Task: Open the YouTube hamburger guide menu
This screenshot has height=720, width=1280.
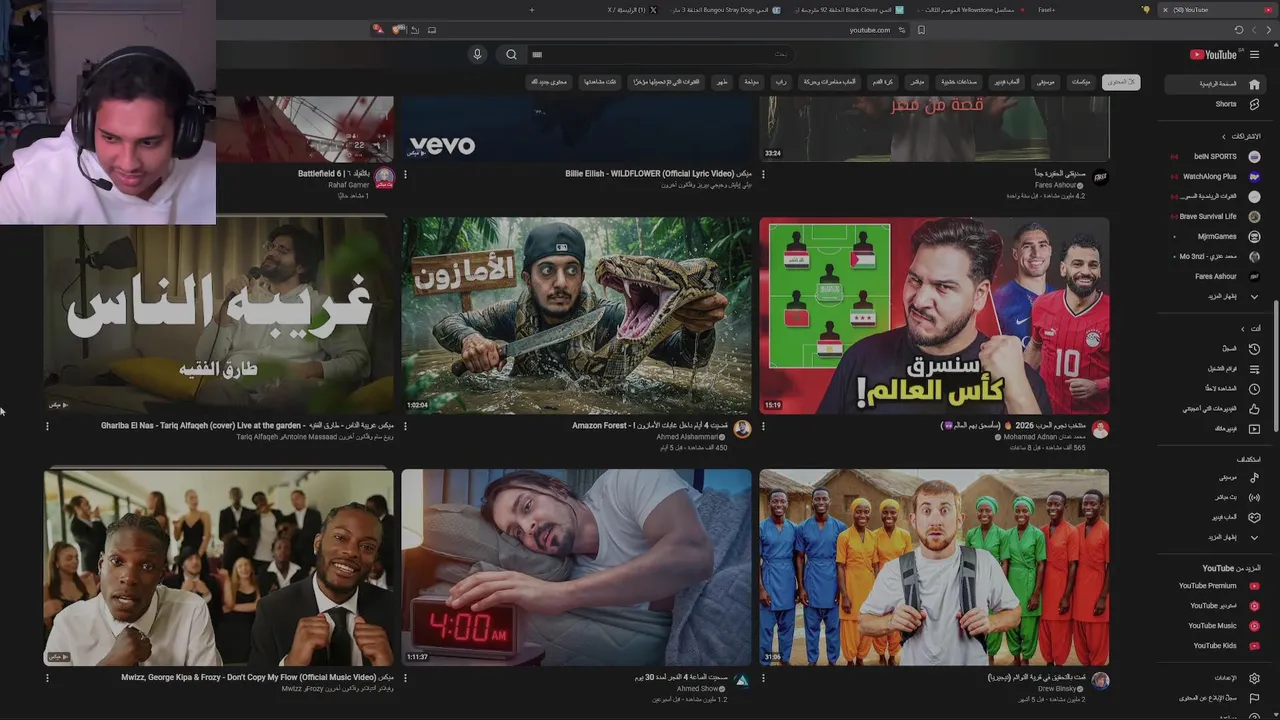Action: click(x=1254, y=55)
